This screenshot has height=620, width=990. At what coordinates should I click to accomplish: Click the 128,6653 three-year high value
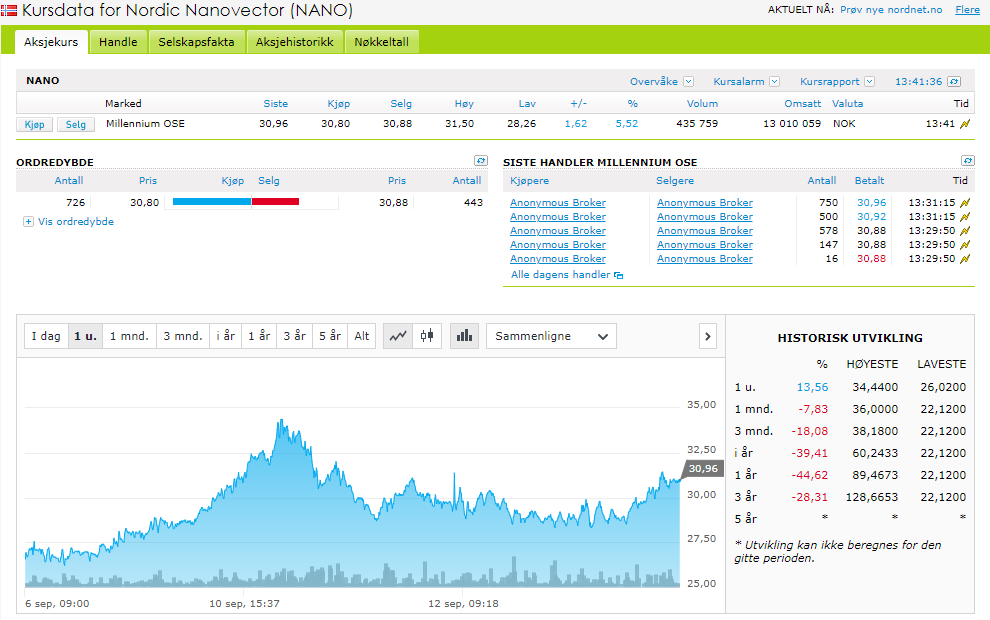(x=871, y=497)
